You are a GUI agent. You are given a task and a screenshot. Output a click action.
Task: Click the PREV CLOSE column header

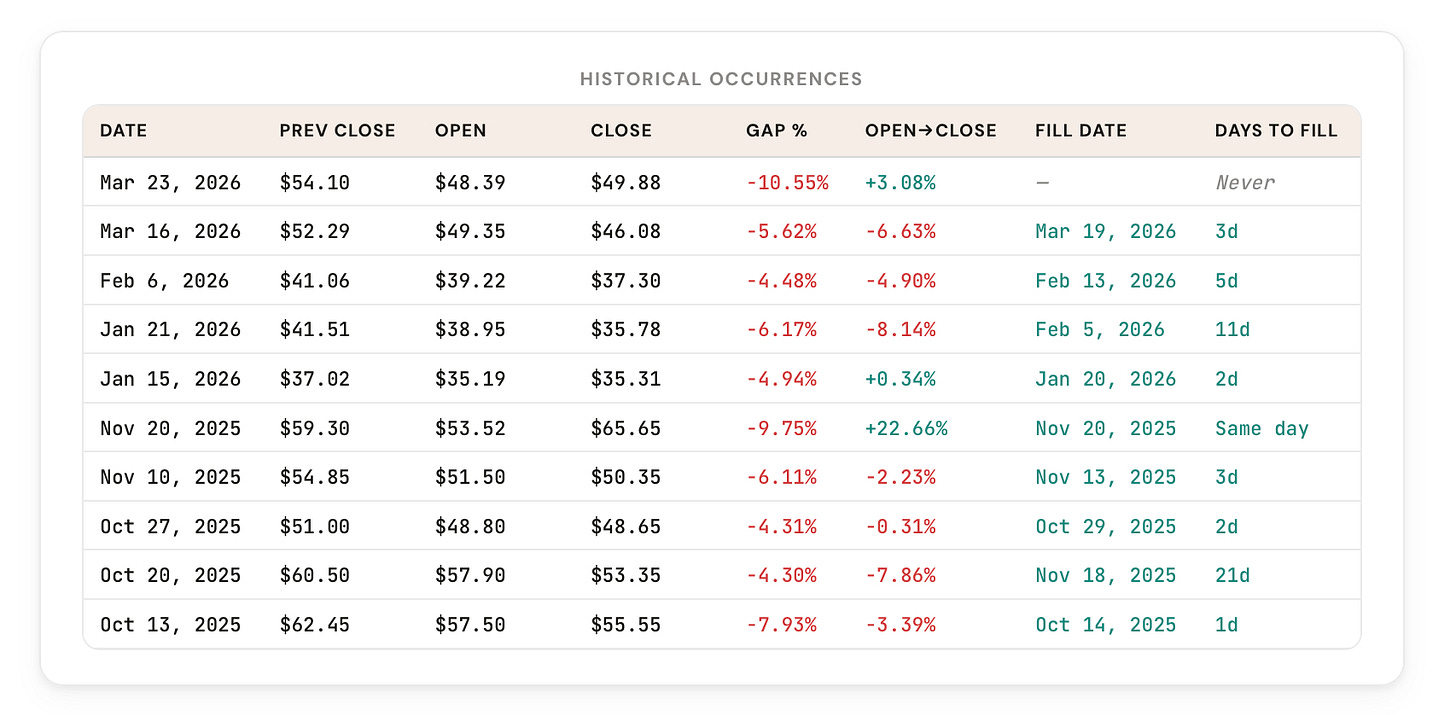pyautogui.click(x=337, y=130)
